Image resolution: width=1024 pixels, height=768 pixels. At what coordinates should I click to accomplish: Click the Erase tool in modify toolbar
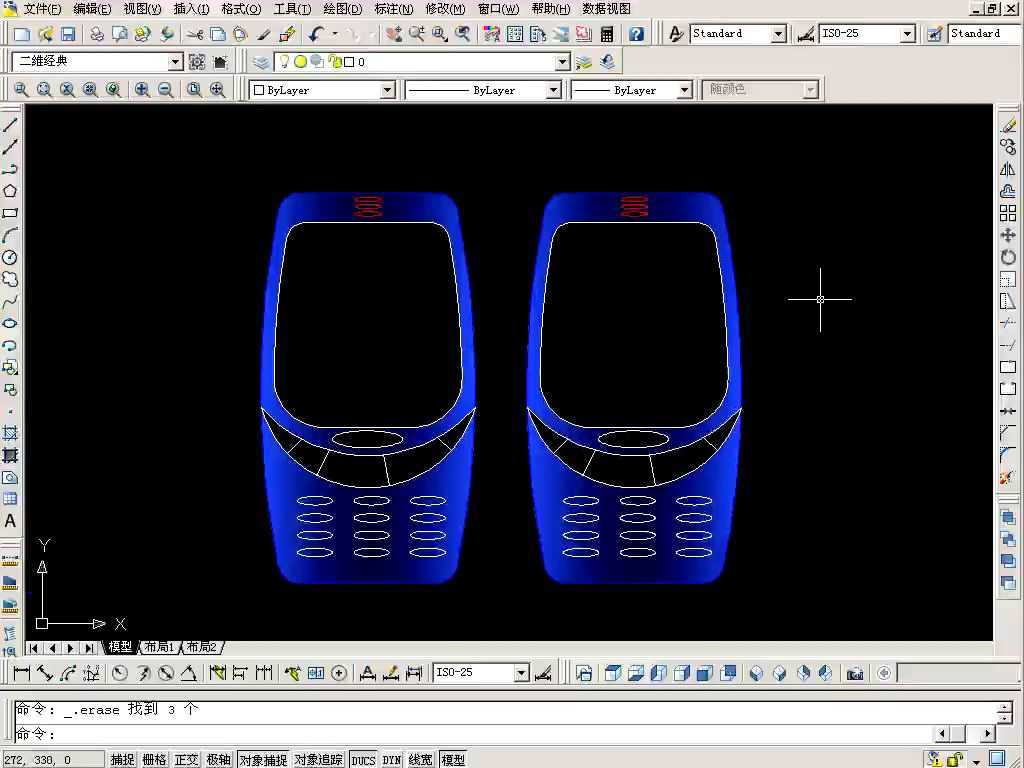point(1008,125)
